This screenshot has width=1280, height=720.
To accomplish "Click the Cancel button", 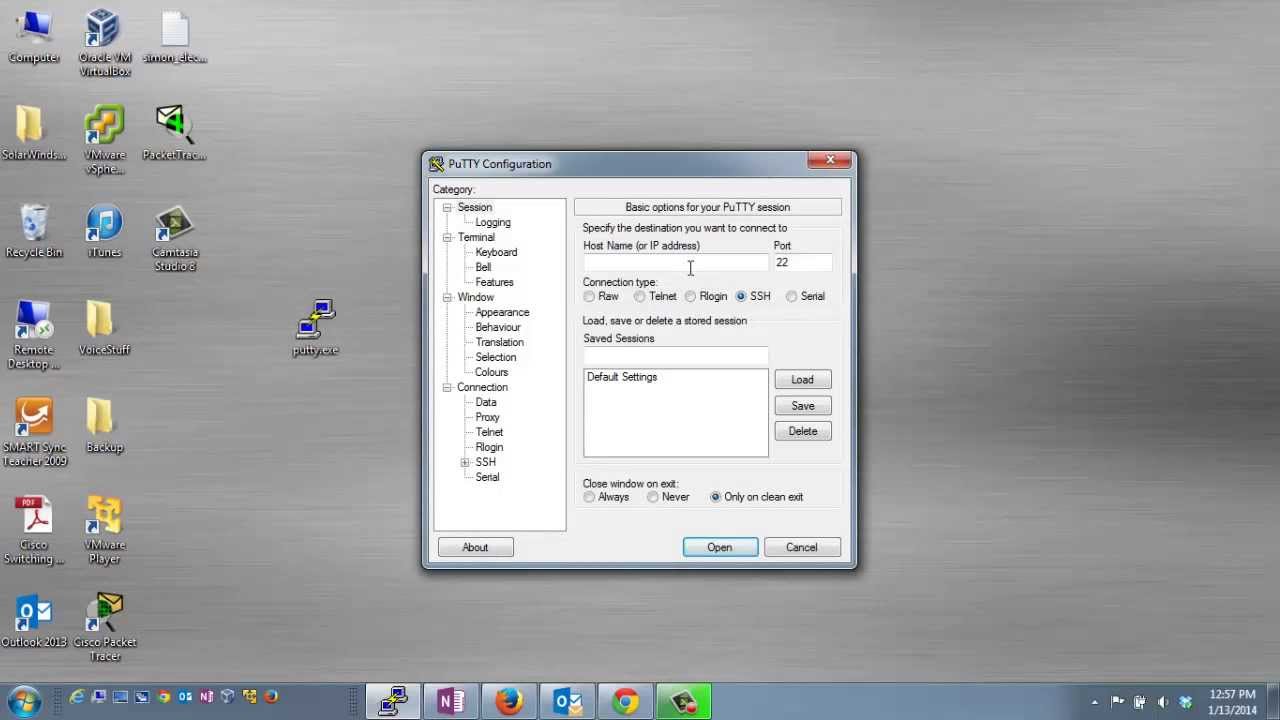I will tap(802, 547).
